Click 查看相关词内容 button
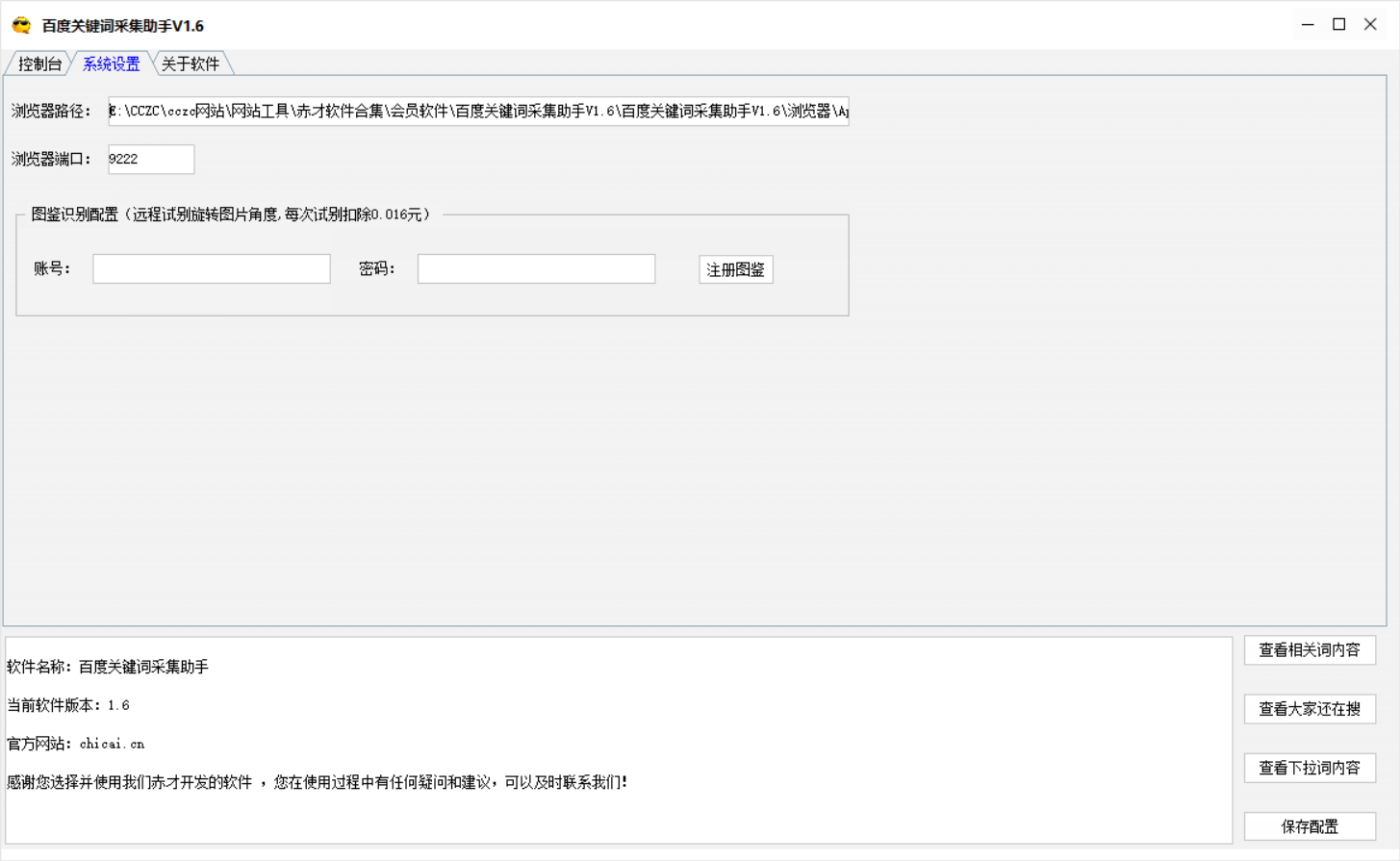Viewport: 1400px width, 861px height. (x=1310, y=650)
